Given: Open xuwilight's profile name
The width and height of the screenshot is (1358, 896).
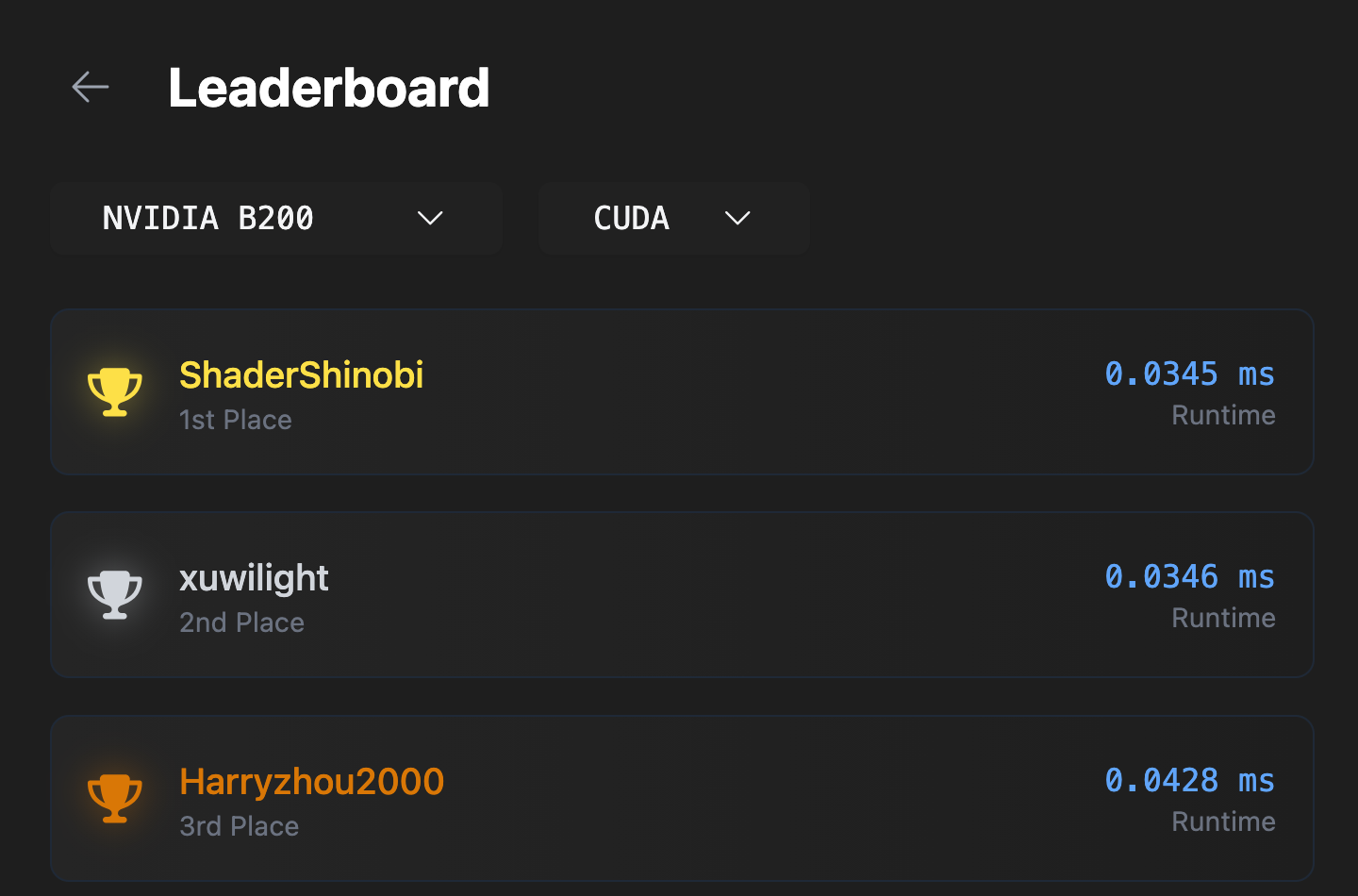Looking at the screenshot, I should (x=254, y=578).
